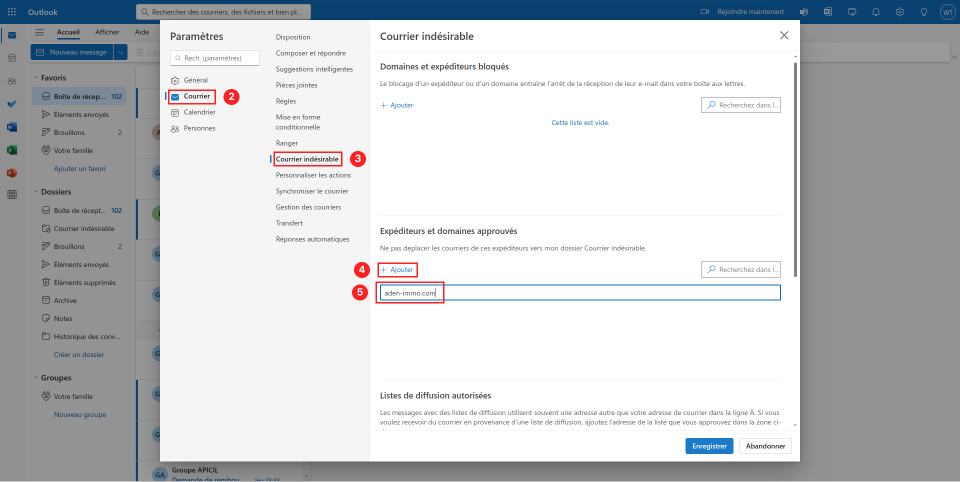The image size is (960, 482).
Task: Launch Word from the left rail
Action: coord(12,127)
